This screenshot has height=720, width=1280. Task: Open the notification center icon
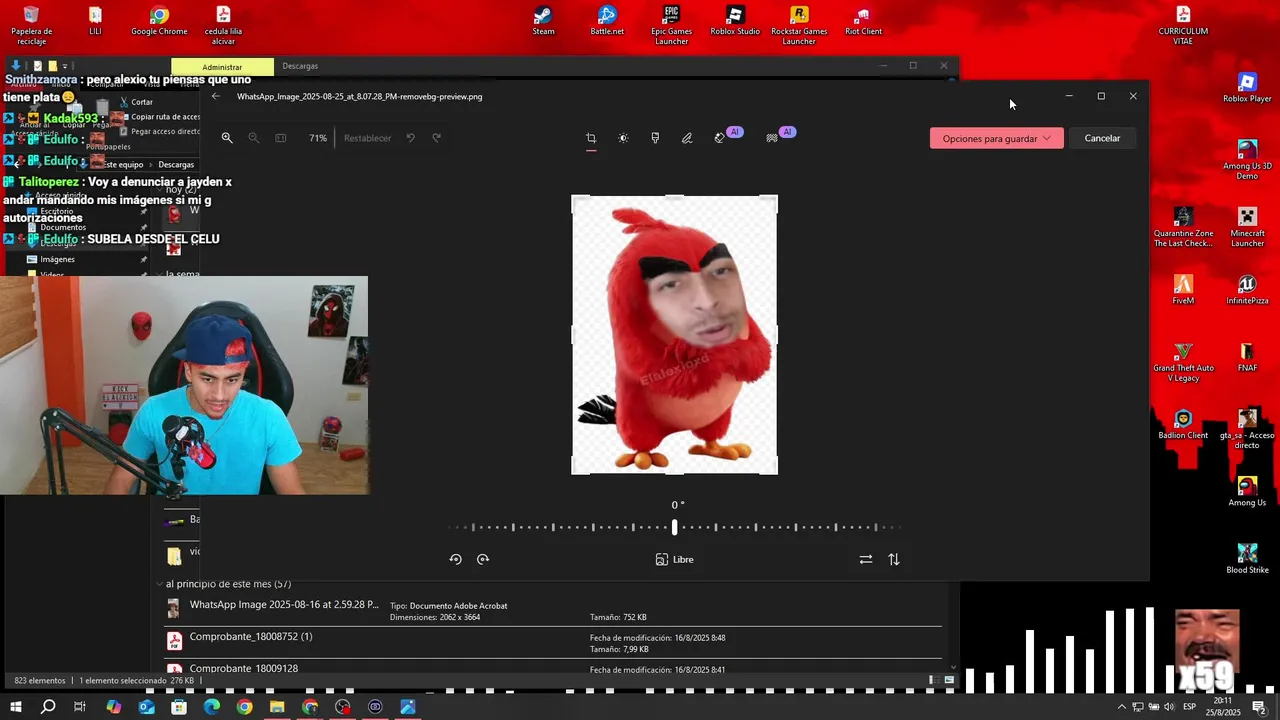pos(1259,707)
